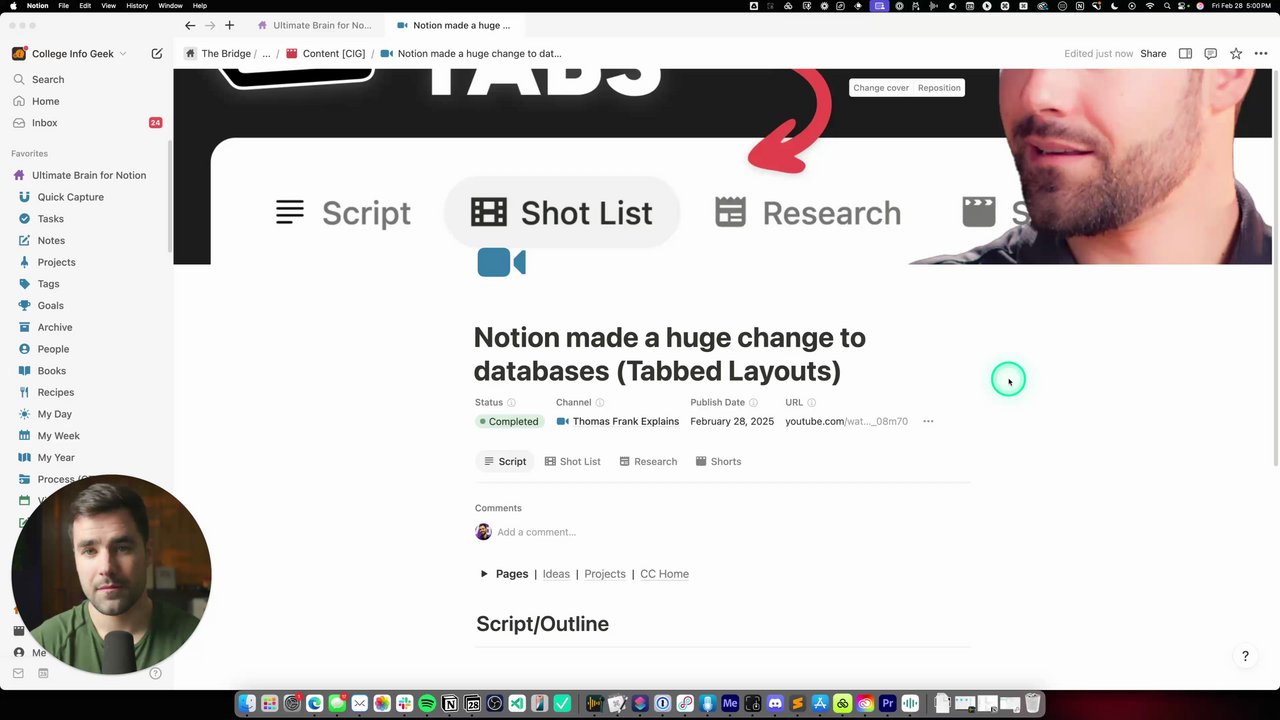Switch to the Shot List tab

pyautogui.click(x=572, y=461)
